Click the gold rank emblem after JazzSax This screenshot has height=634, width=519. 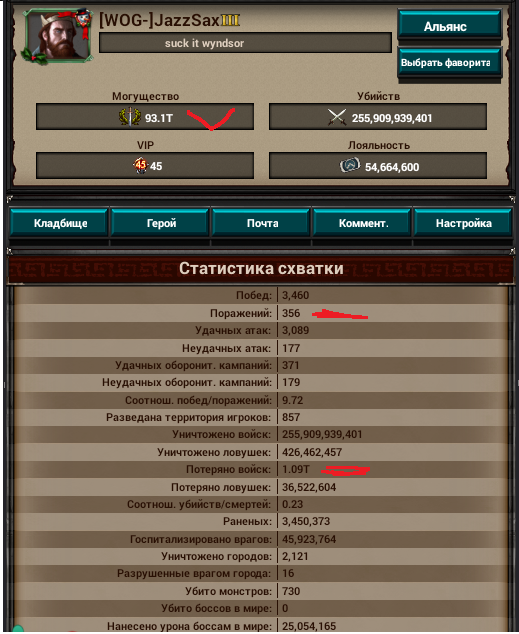click(230, 20)
